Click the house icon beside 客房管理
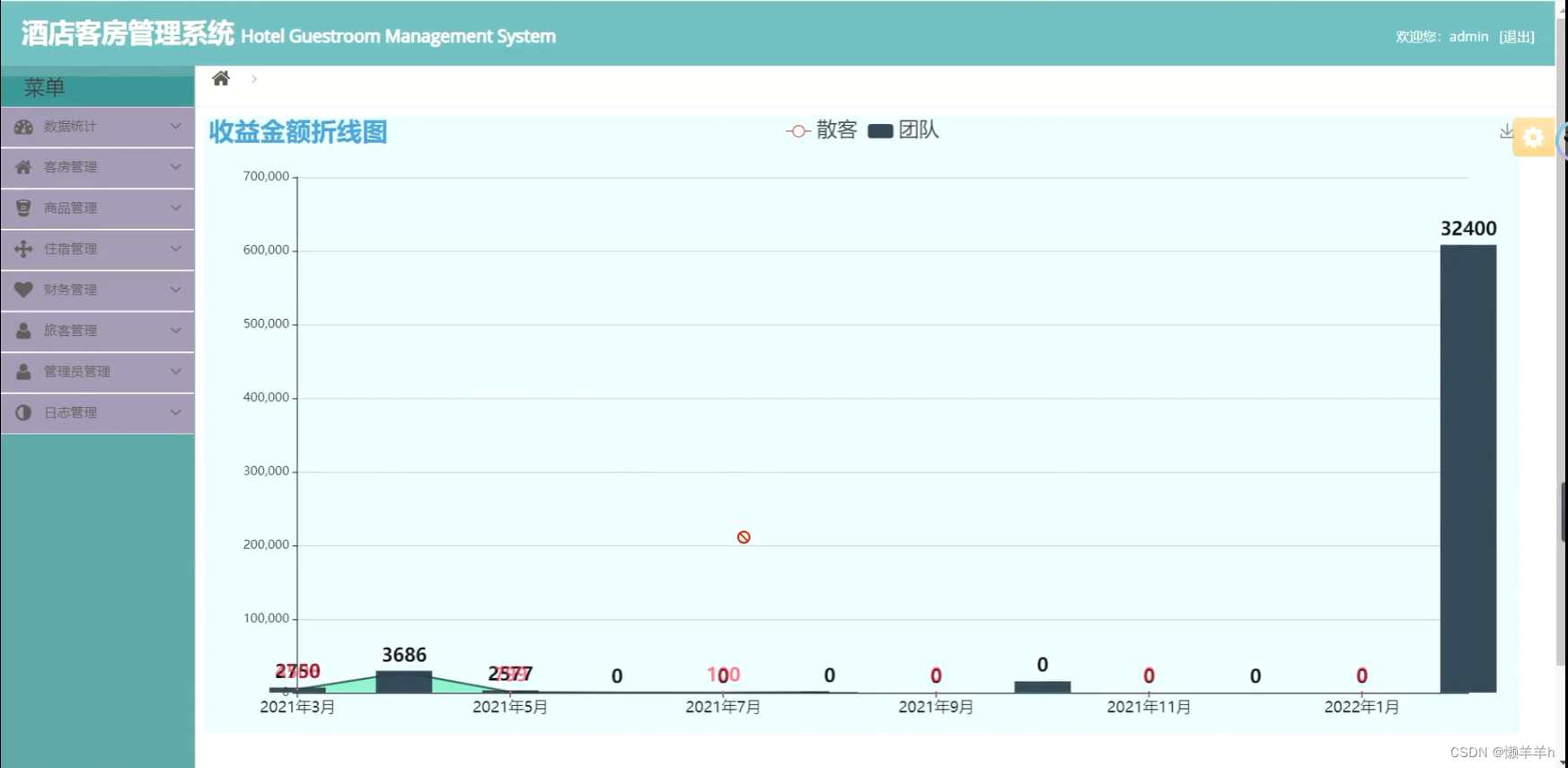This screenshot has width=1568, height=768. point(23,167)
